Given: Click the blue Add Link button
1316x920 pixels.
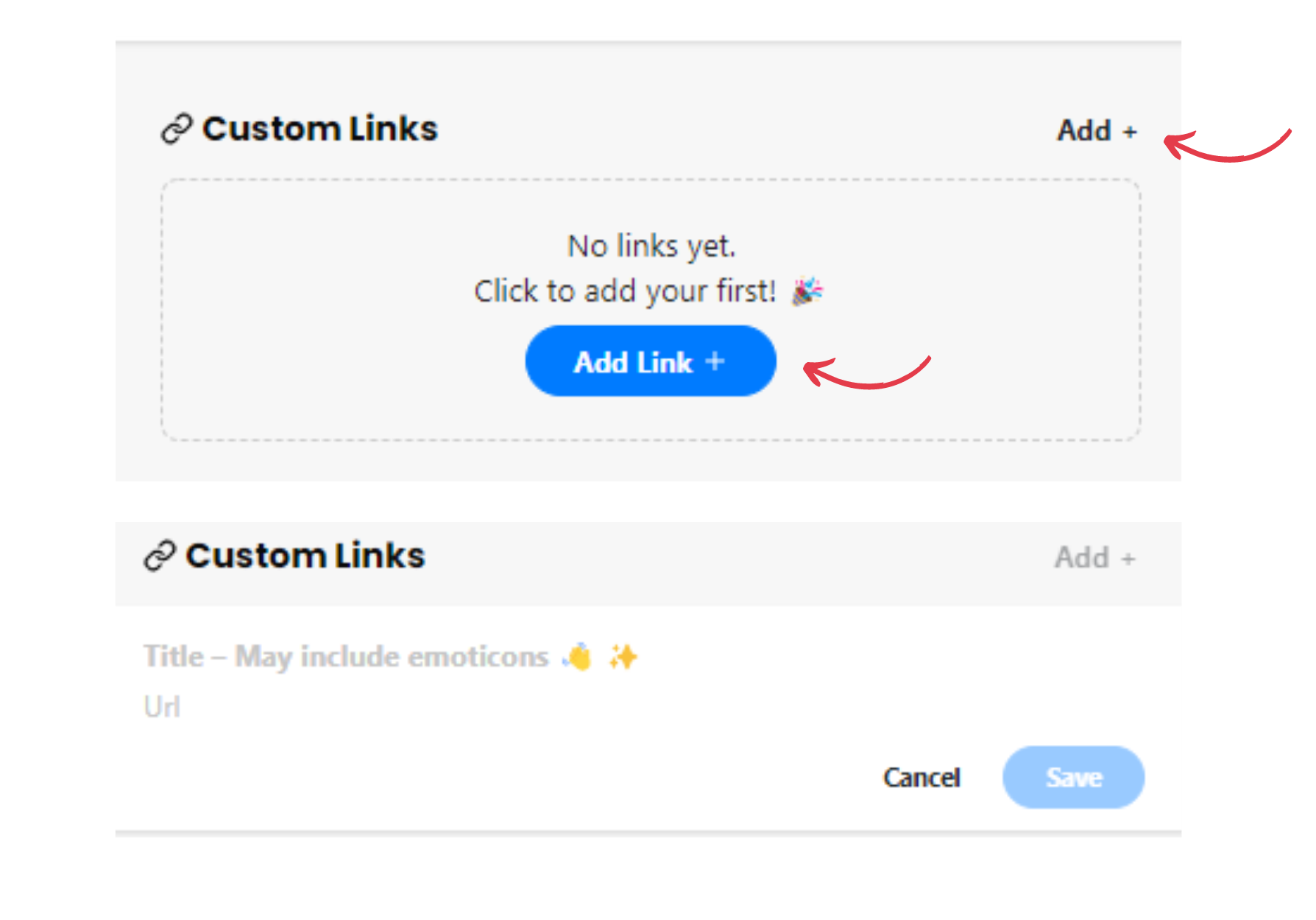Looking at the screenshot, I should tap(651, 361).
